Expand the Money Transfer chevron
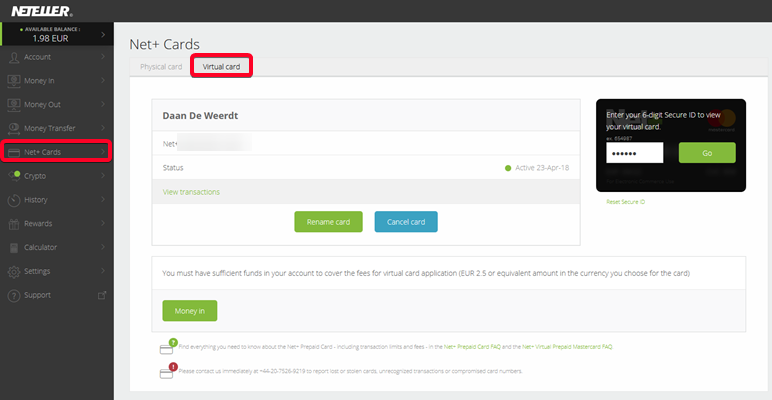The image size is (772, 400). tap(103, 128)
